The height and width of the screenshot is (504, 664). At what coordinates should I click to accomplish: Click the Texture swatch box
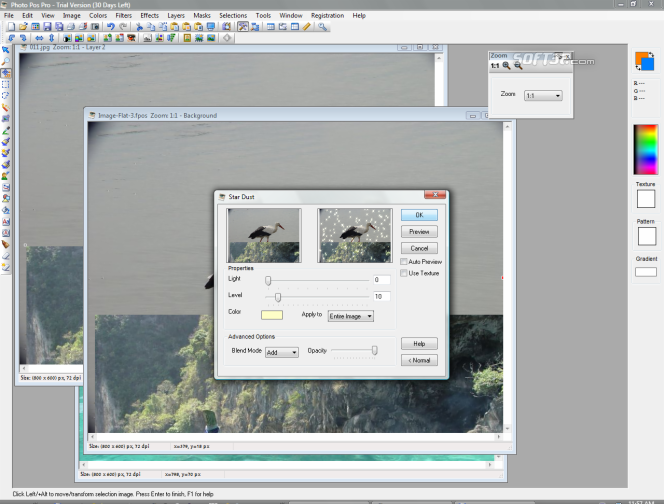646,199
